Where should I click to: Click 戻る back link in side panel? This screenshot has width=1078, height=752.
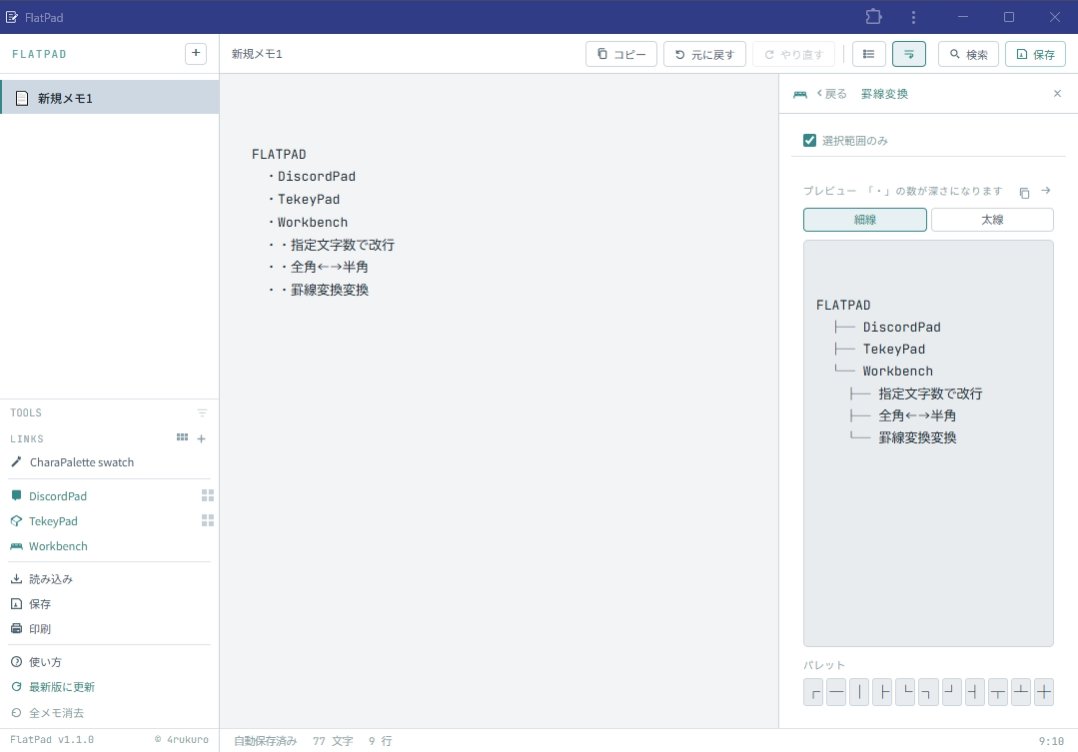pos(832,93)
